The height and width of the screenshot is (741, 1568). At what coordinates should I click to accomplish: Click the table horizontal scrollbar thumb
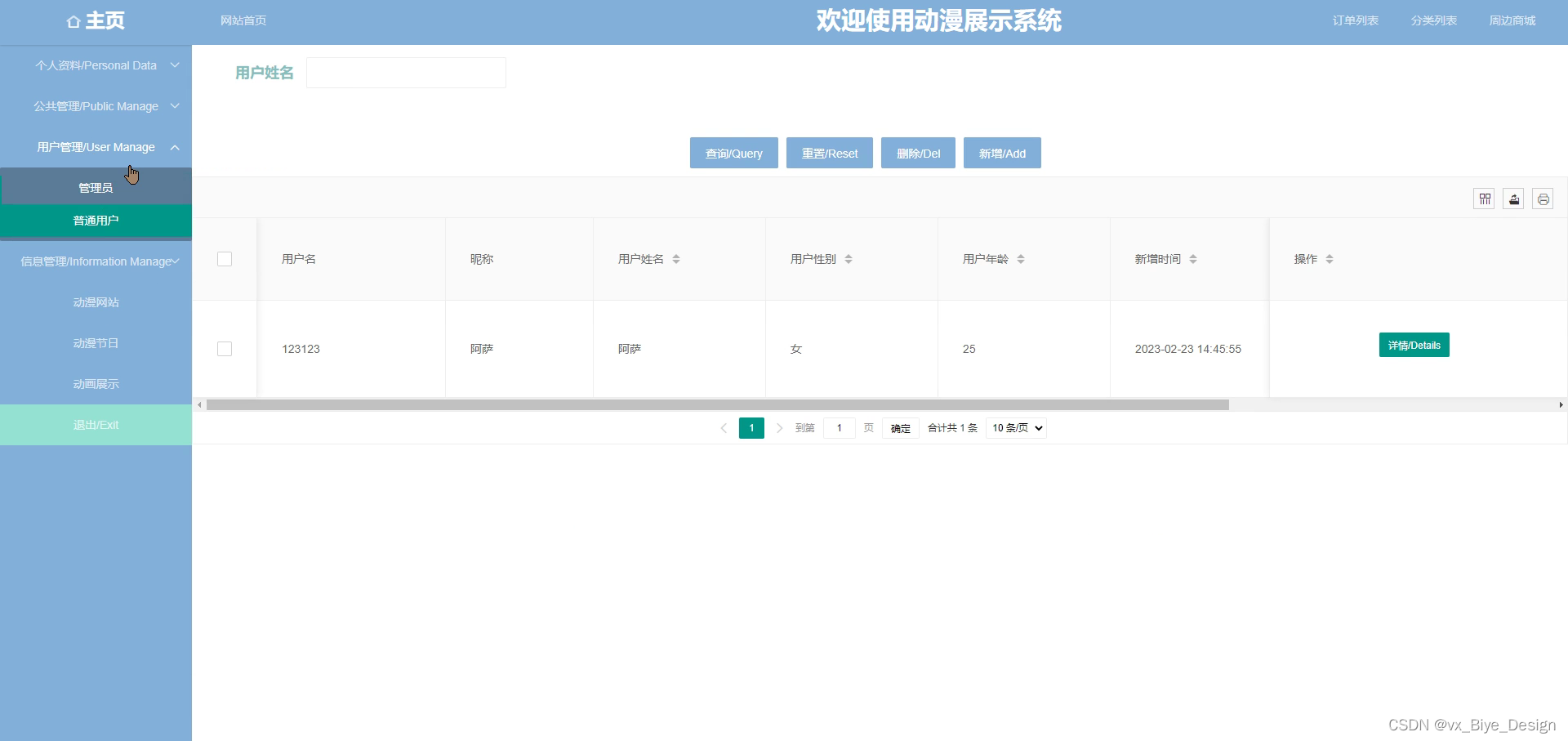718,404
